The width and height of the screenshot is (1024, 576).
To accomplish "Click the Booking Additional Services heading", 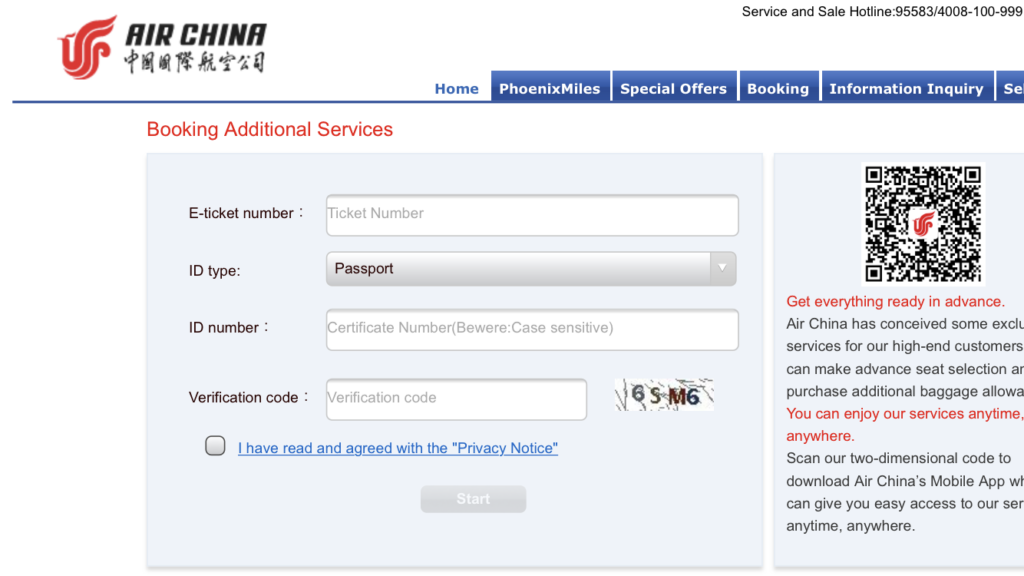I will coord(270,129).
